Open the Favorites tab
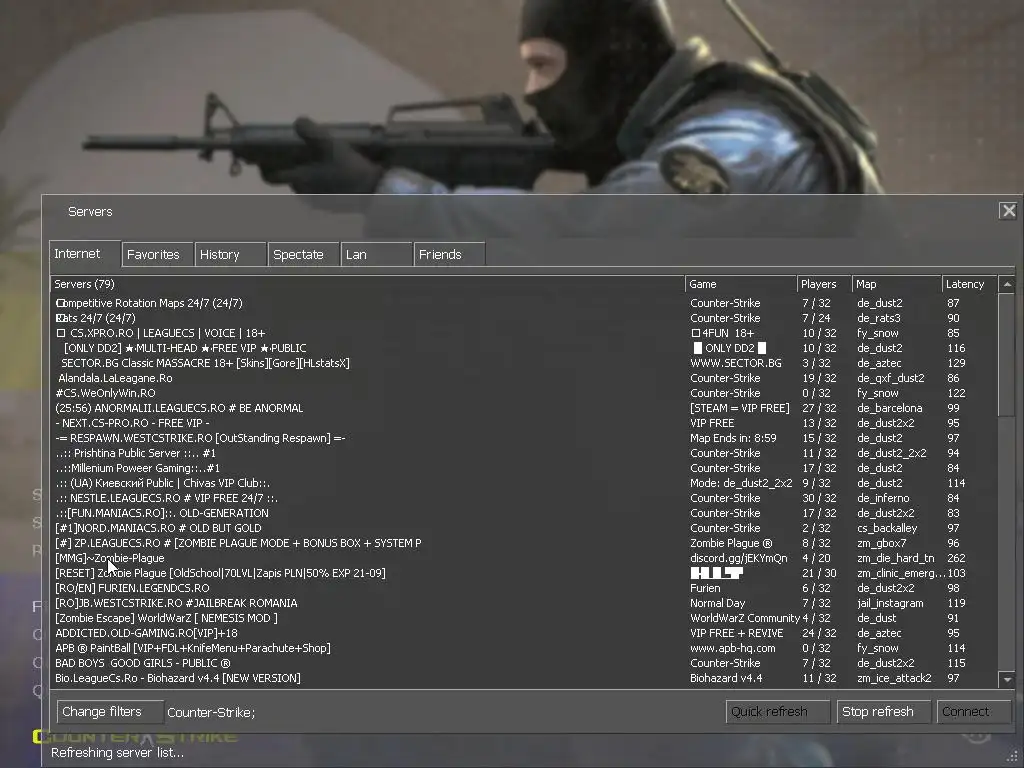 (x=157, y=255)
